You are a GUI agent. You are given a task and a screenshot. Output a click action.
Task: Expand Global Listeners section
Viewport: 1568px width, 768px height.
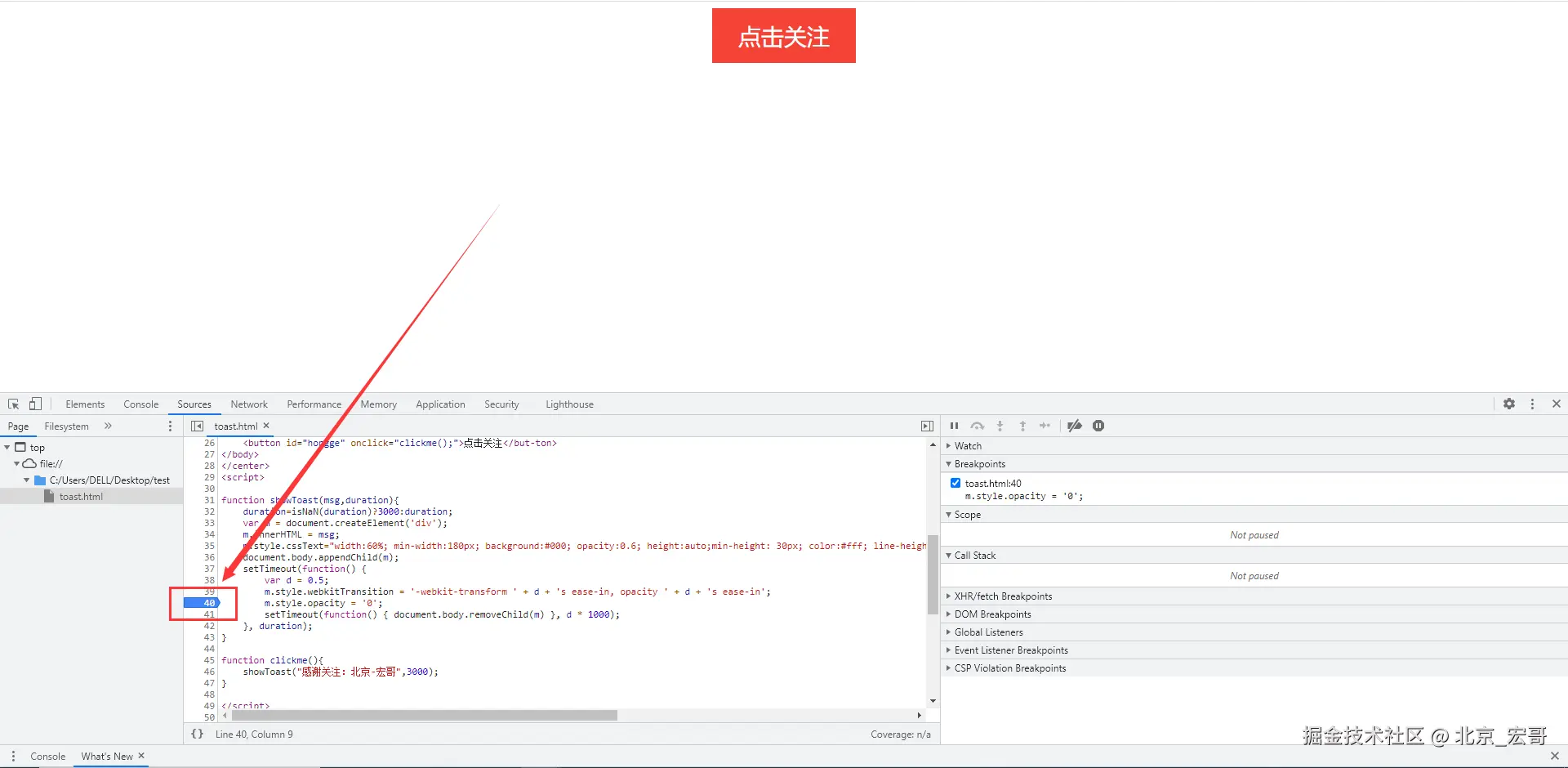[x=948, y=632]
